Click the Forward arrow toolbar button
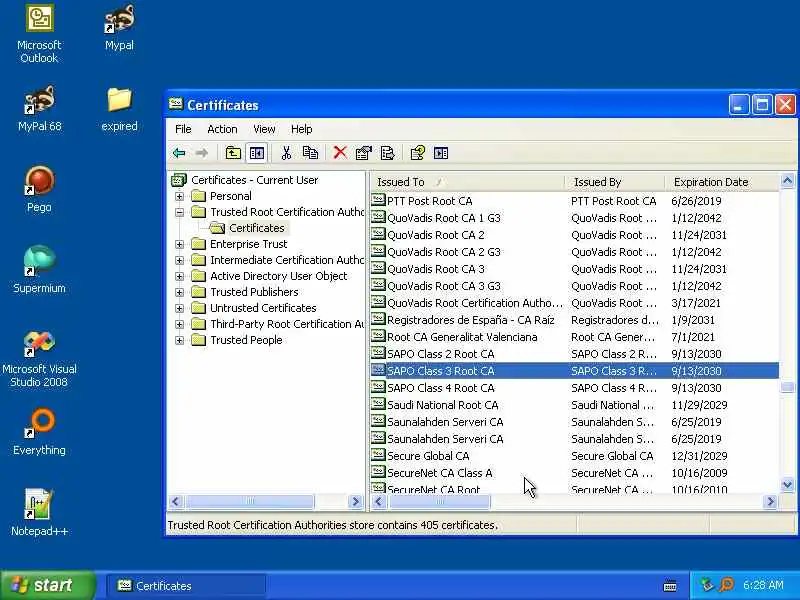 (x=203, y=153)
